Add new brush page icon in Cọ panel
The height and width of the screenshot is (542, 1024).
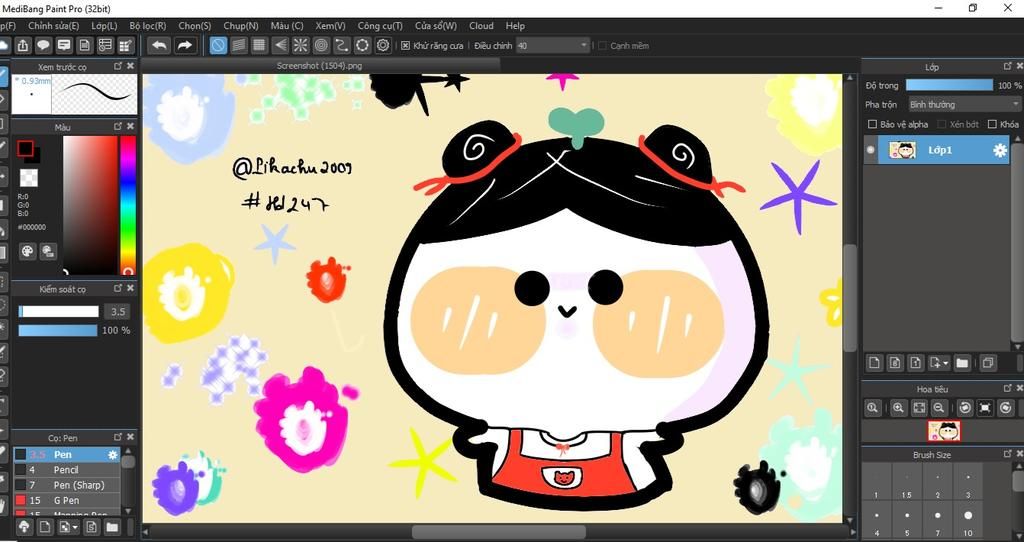coord(45,526)
